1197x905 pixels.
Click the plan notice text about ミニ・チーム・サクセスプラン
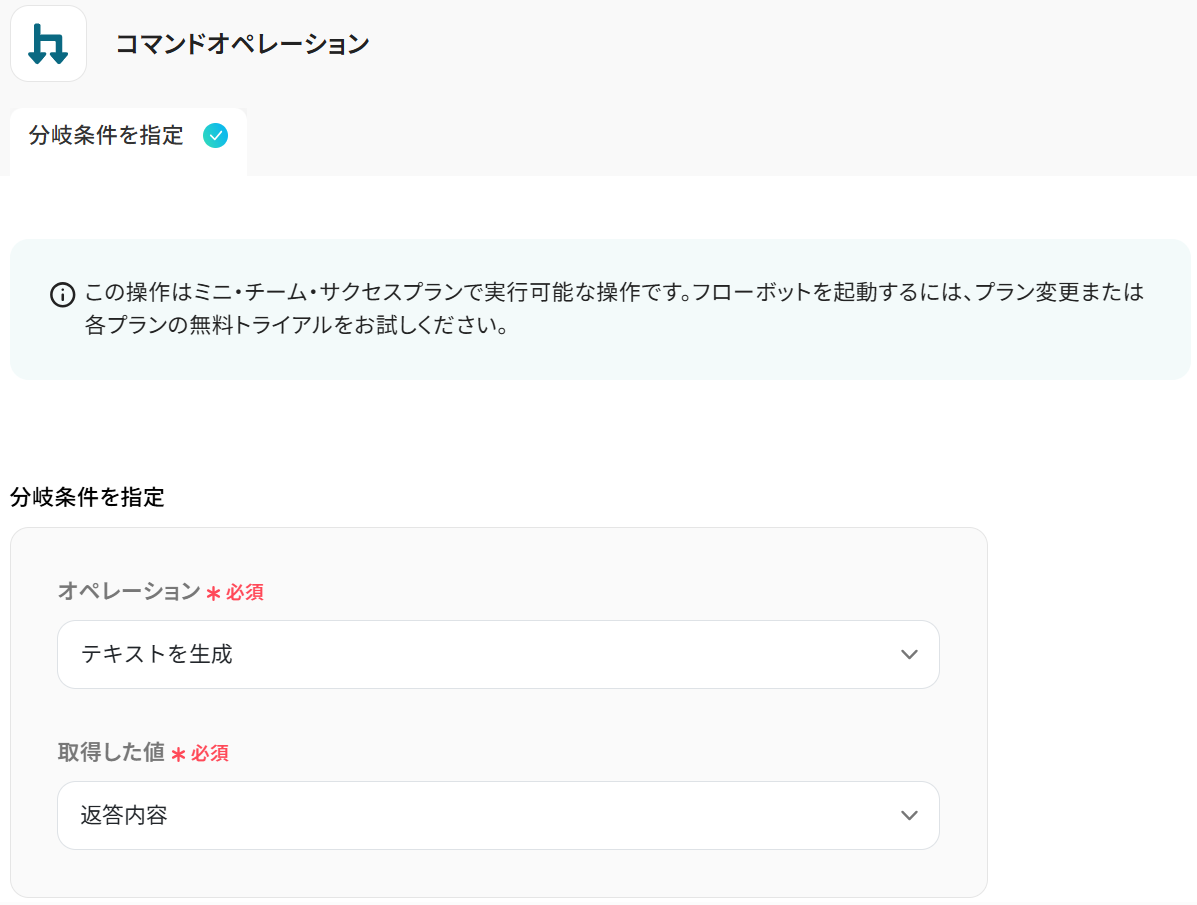coord(614,293)
